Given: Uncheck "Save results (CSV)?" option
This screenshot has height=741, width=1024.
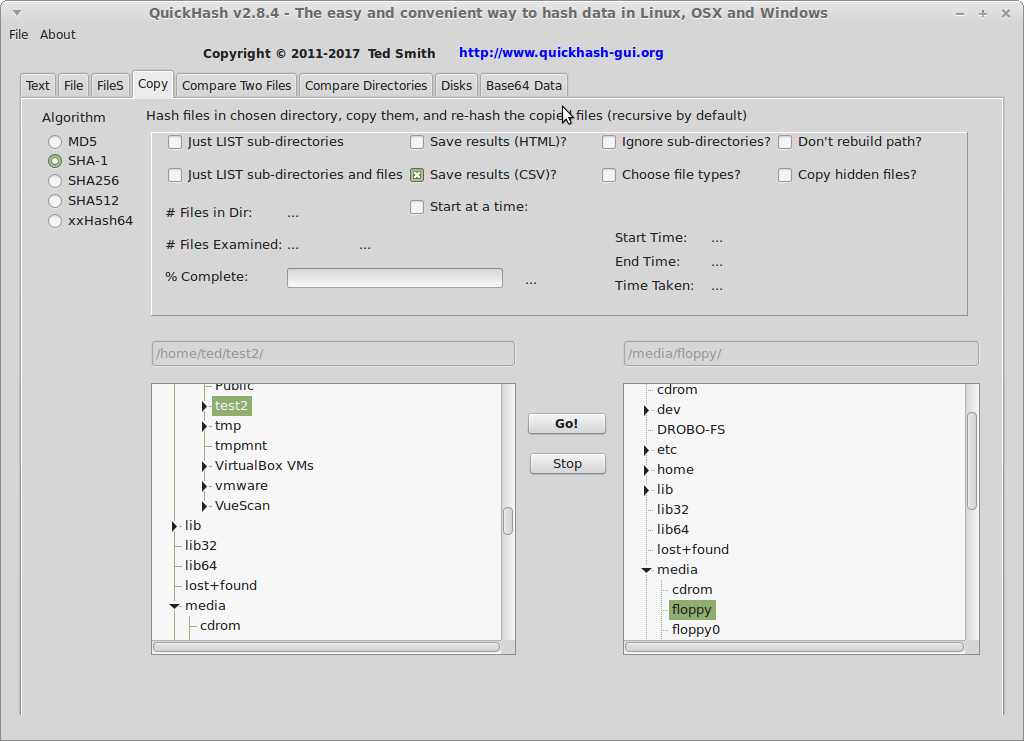Looking at the screenshot, I should (x=416, y=174).
